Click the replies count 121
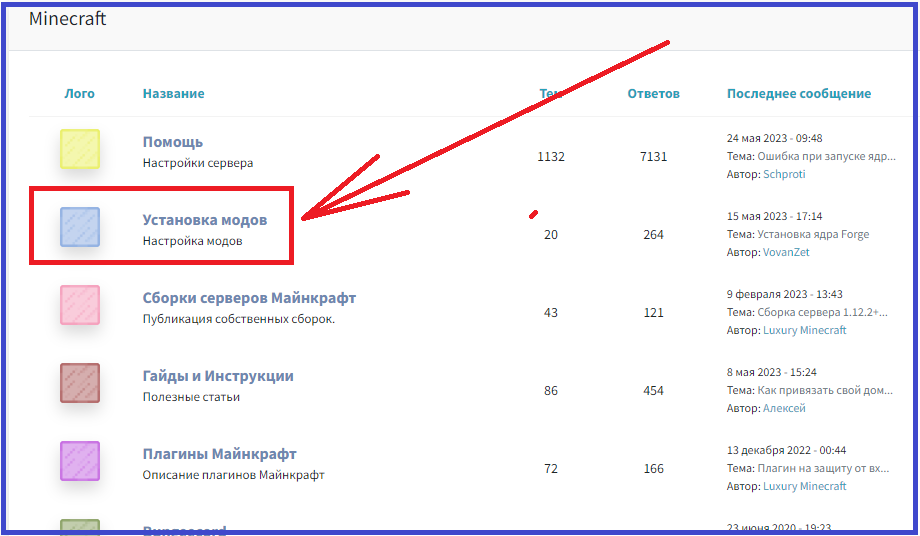This screenshot has height=536, width=920. pos(654,313)
